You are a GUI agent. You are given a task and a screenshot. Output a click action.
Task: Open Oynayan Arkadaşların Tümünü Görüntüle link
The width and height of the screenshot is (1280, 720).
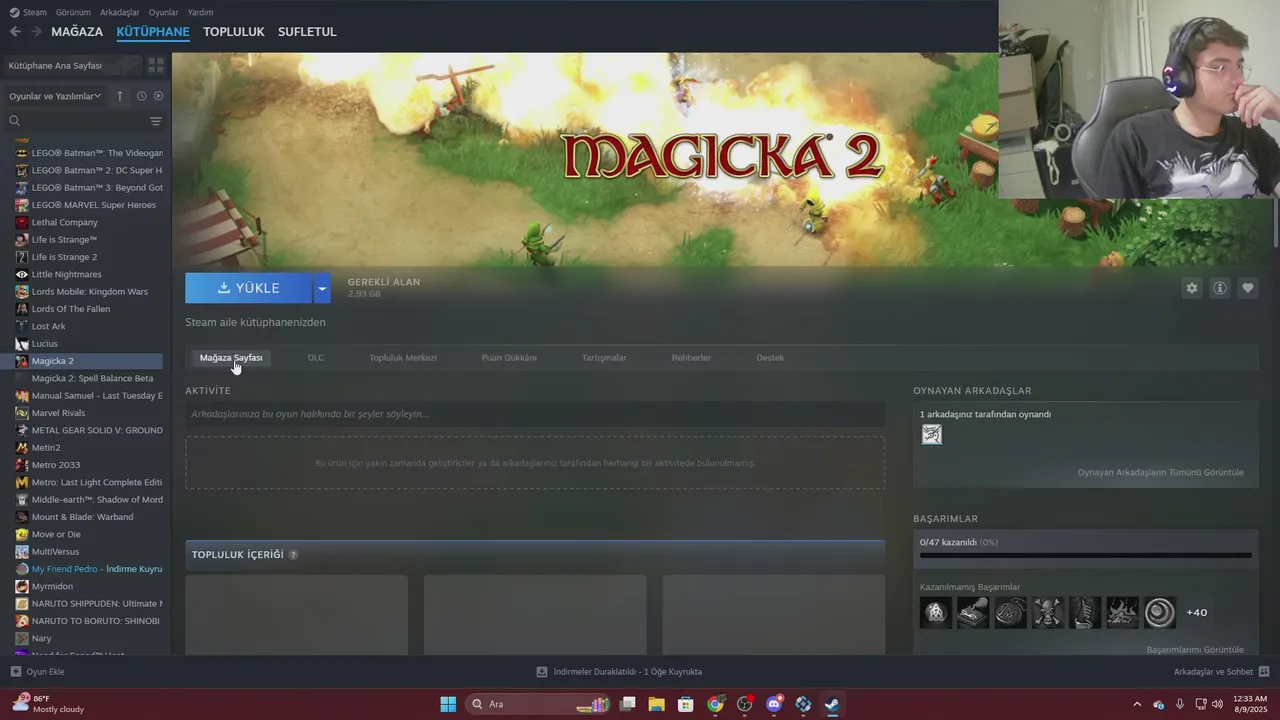(x=1161, y=472)
